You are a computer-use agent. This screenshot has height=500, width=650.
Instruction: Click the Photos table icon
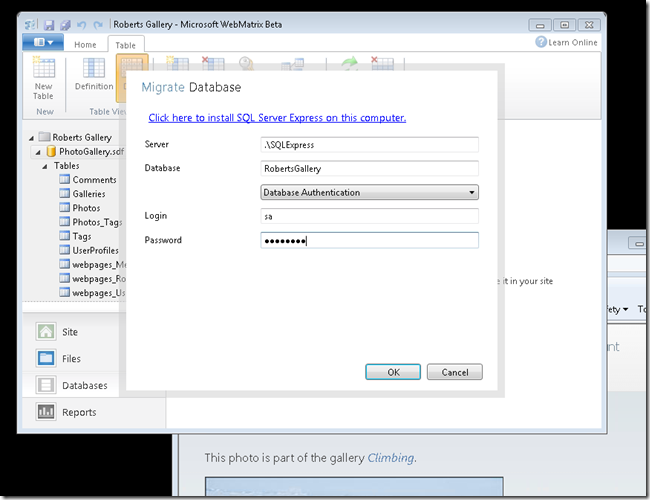(x=64, y=208)
